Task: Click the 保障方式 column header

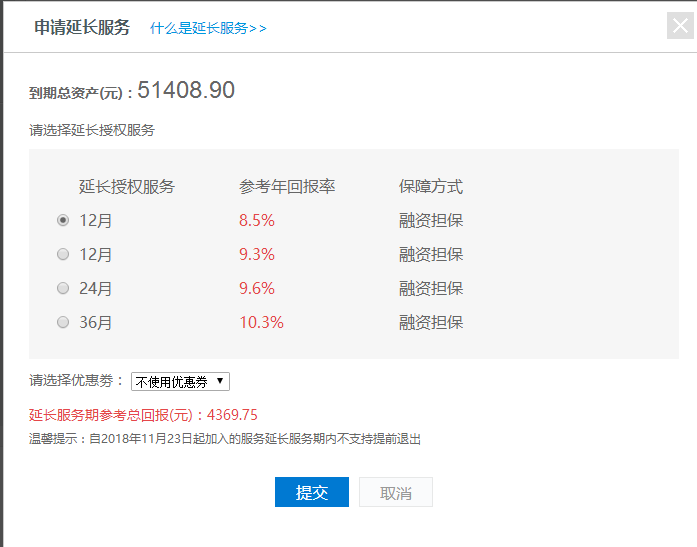Action: (x=431, y=187)
